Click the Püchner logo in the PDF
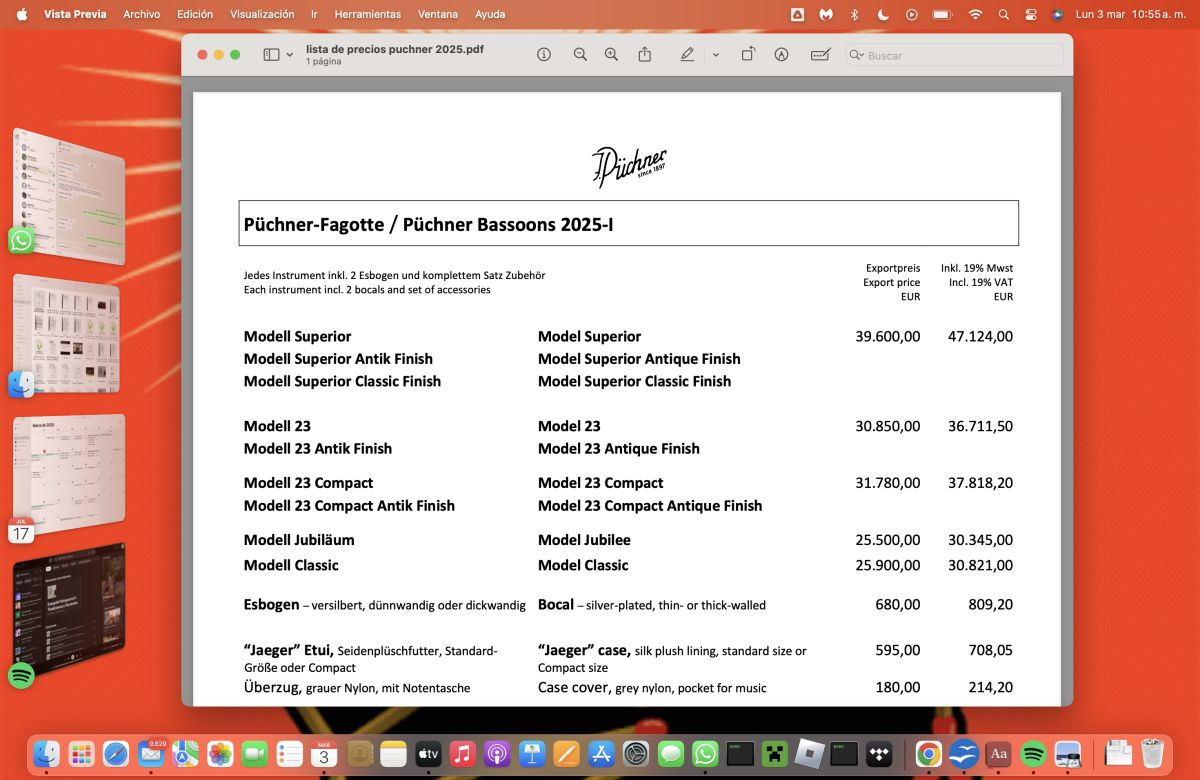1200x780 pixels. 629,167
